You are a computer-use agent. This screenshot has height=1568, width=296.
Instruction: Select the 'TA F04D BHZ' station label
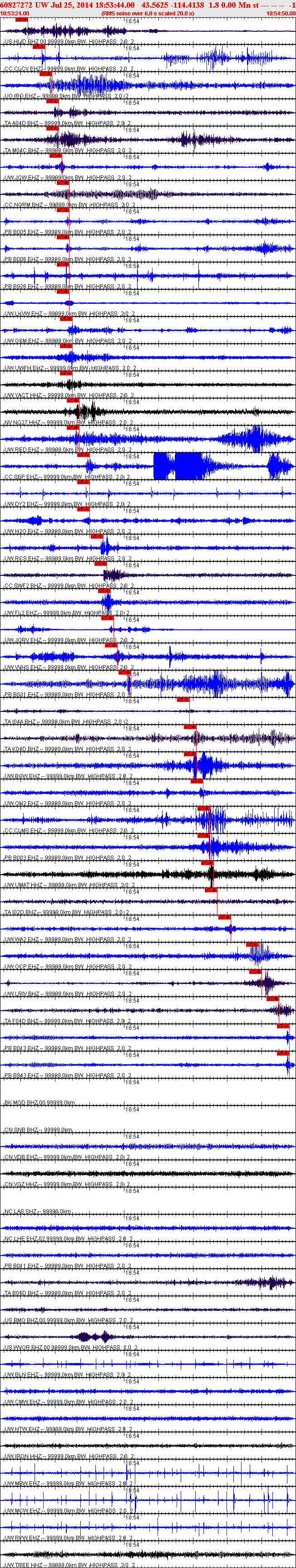[22, 1022]
